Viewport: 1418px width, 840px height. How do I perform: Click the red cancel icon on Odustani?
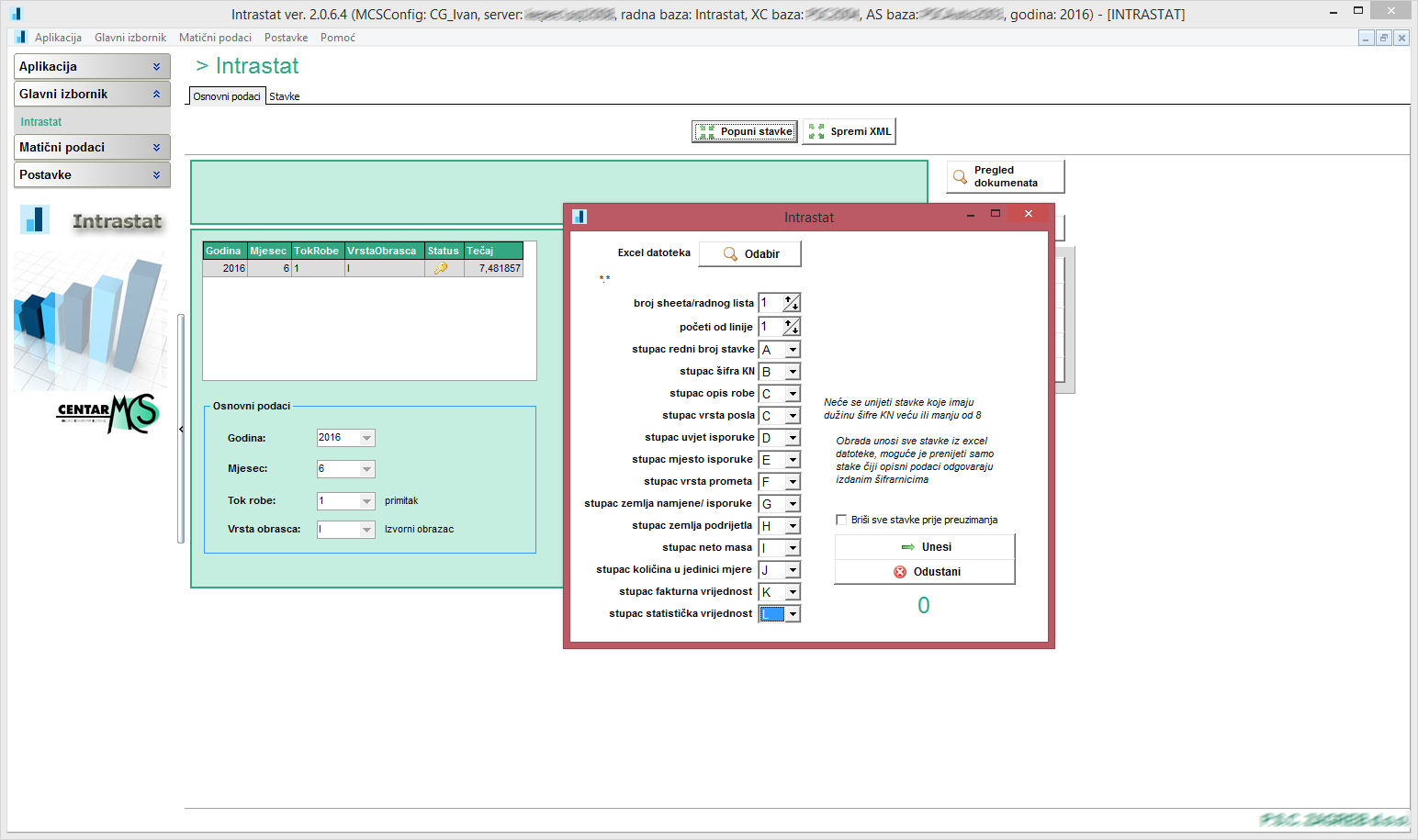pos(900,572)
